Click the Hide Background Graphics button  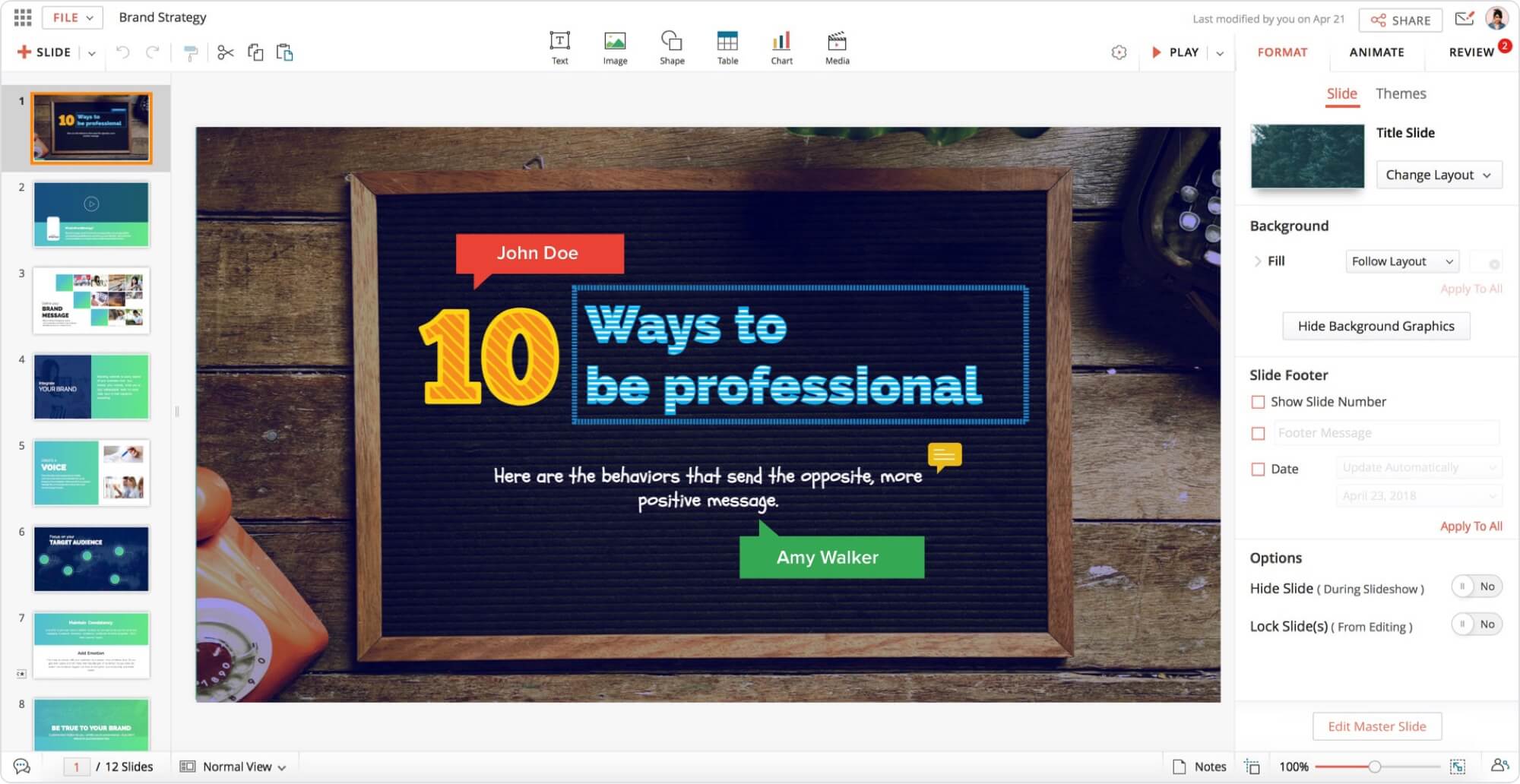(1376, 326)
